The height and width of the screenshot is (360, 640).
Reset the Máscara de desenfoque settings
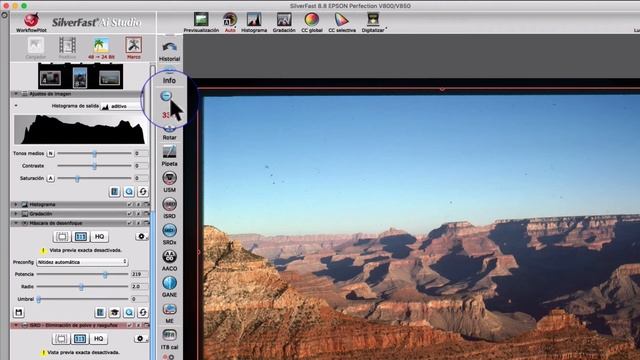pos(143,313)
